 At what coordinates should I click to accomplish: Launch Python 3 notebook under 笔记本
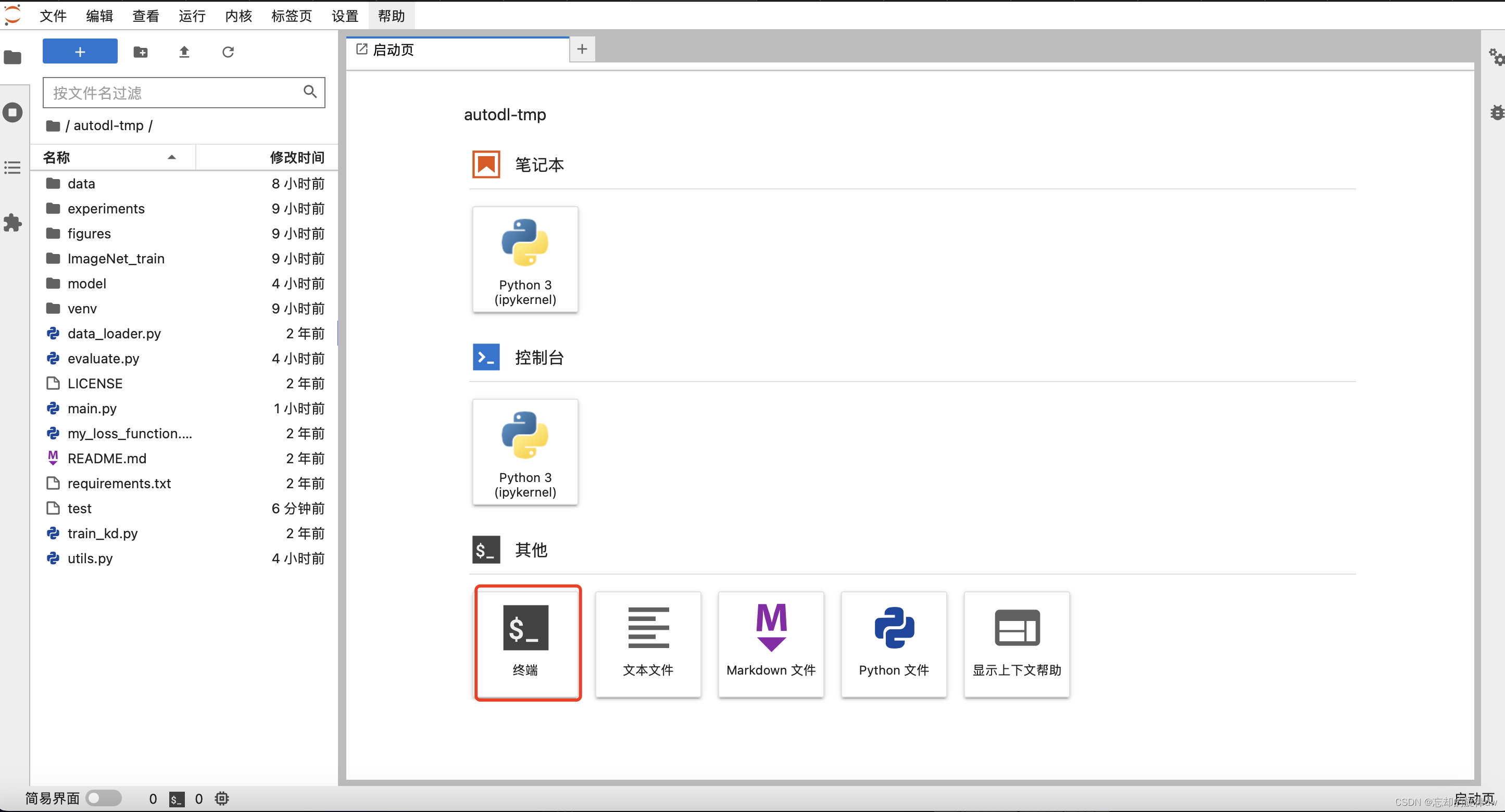tap(524, 260)
